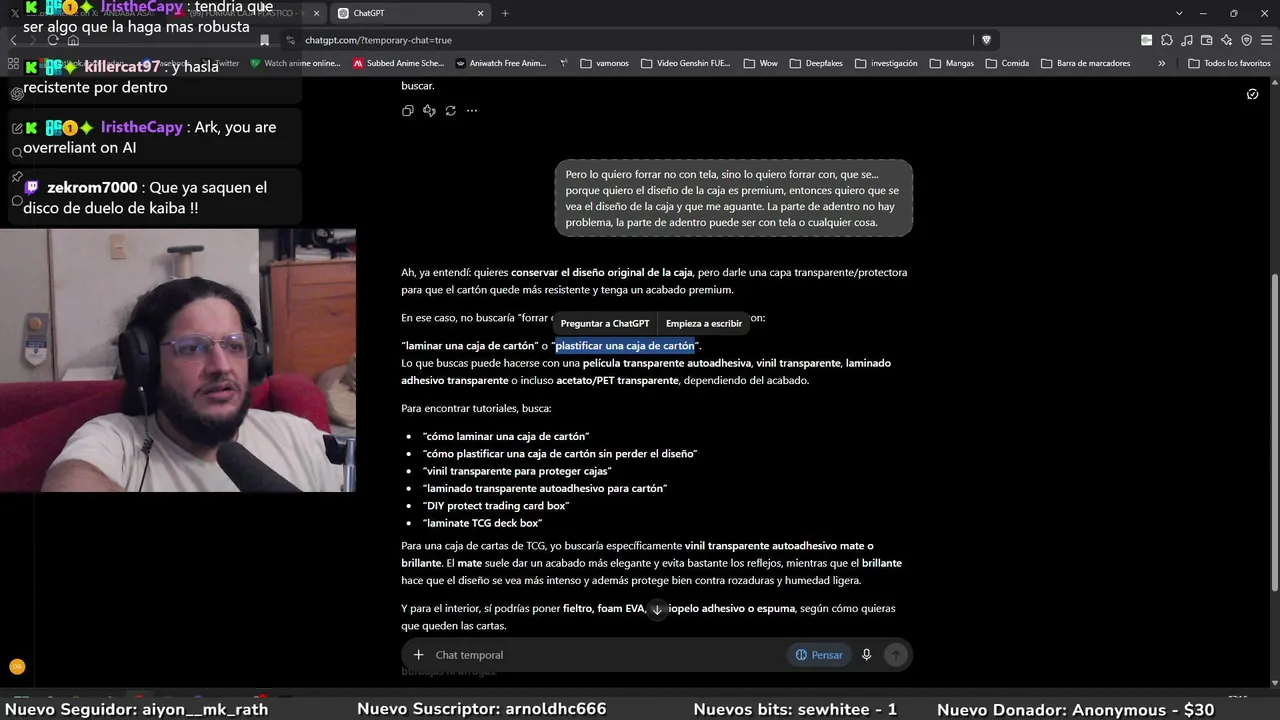Open the Comida bookmarks folder

1007,63
